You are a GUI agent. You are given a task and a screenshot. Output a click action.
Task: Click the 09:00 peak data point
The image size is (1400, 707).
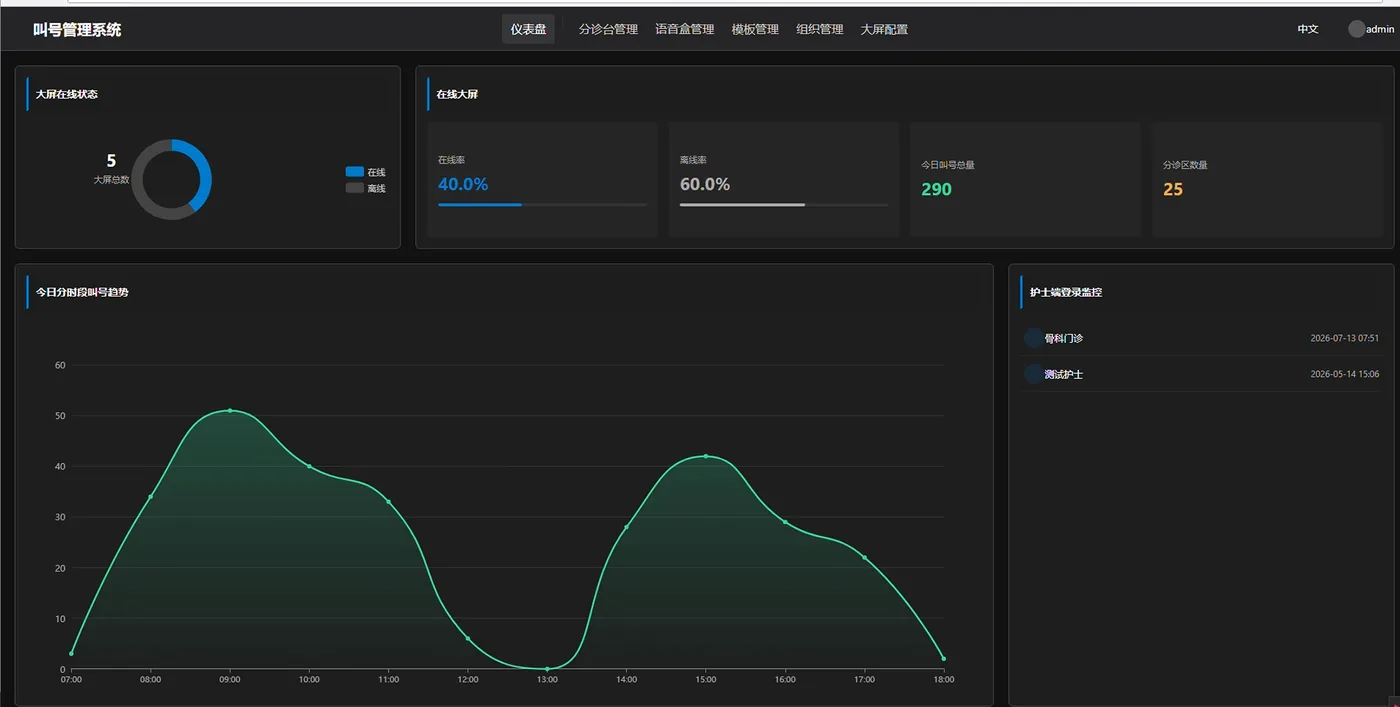[230, 410]
